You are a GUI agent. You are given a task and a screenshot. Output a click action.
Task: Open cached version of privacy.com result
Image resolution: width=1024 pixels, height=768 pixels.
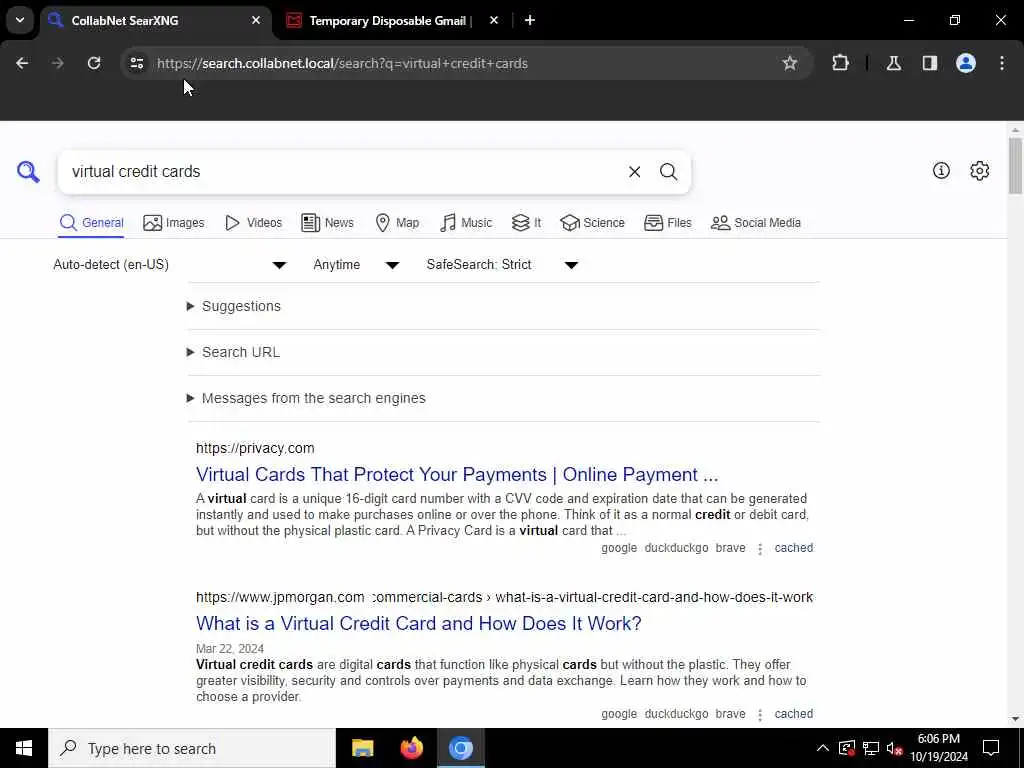(793, 548)
